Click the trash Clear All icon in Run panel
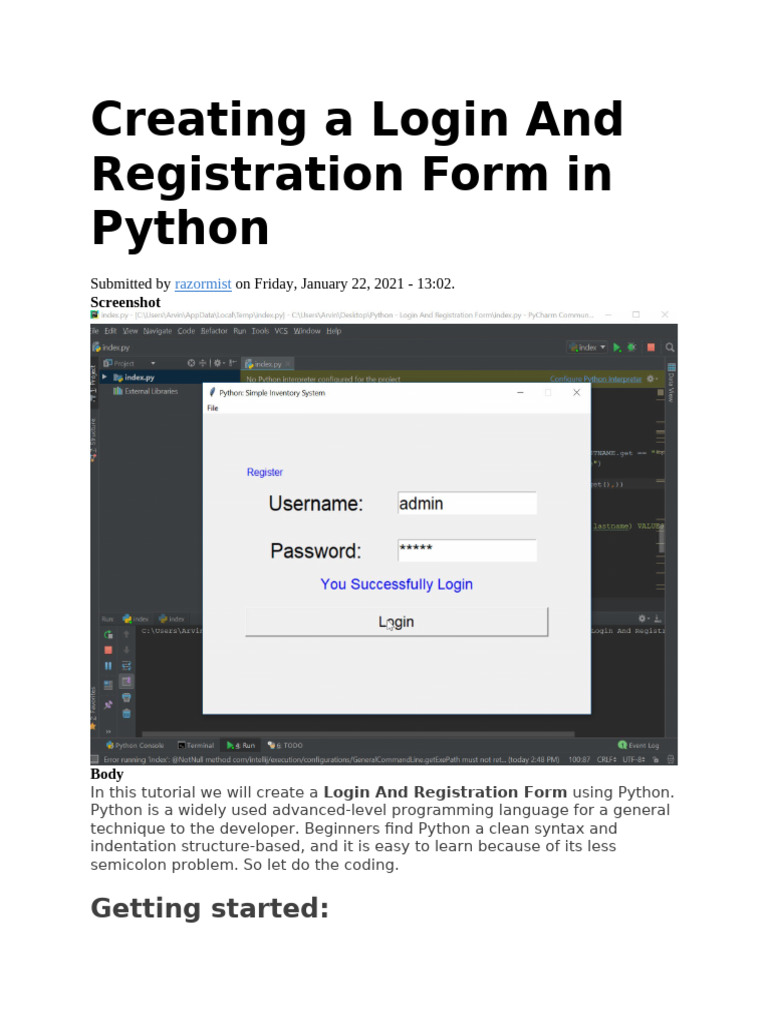This screenshot has height=1024, width=768. [127, 714]
